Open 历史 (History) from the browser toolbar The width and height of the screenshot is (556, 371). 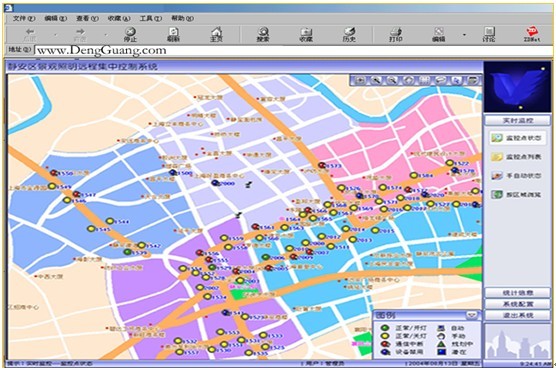[349, 35]
